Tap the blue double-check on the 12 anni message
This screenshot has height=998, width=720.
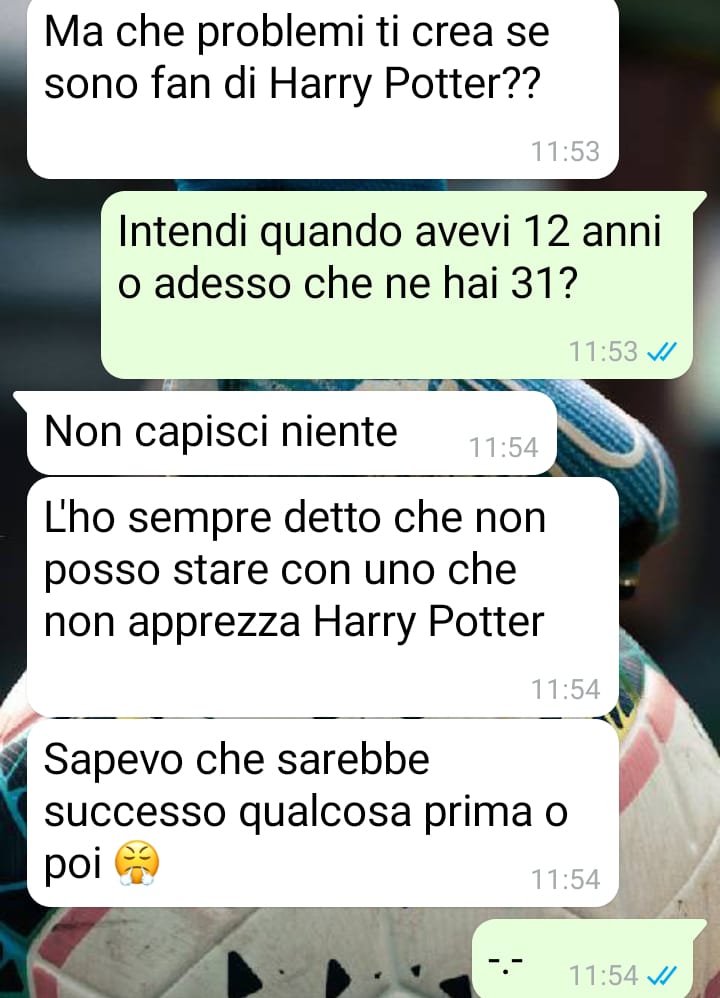tap(661, 351)
